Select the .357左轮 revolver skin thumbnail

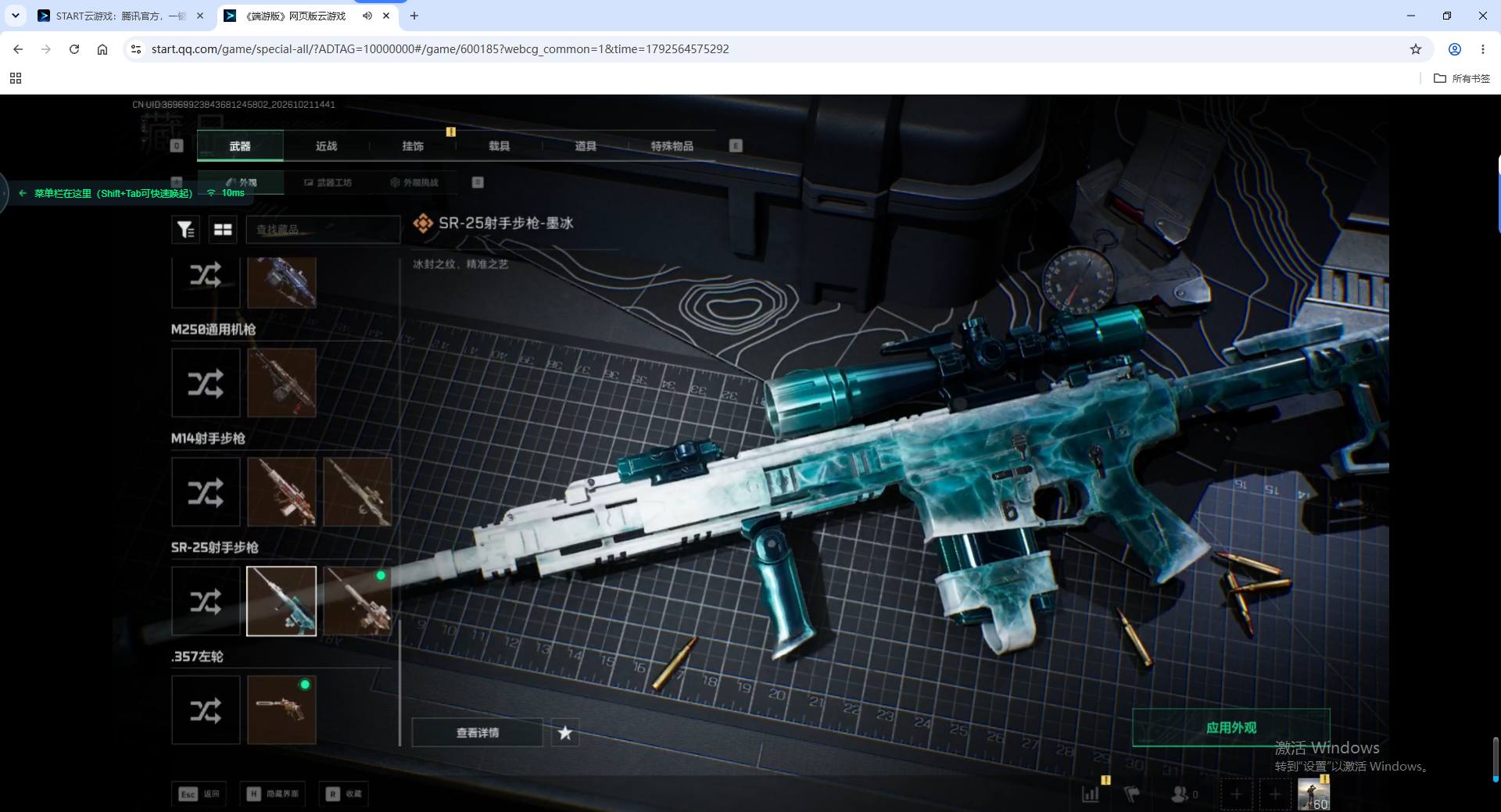(281, 710)
